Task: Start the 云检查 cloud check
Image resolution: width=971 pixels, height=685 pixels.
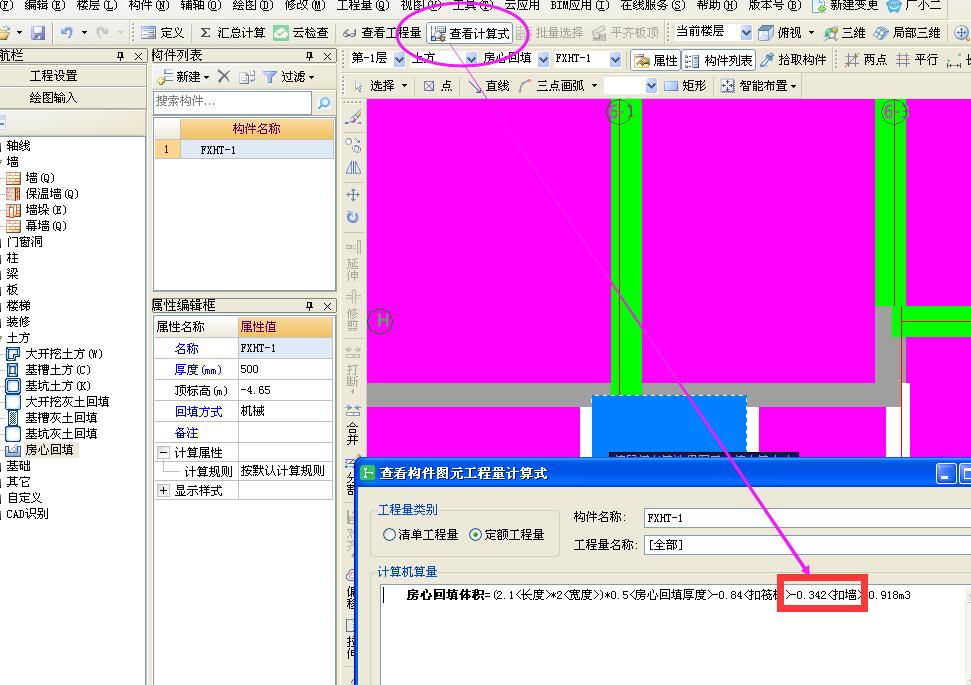Action: (301, 33)
